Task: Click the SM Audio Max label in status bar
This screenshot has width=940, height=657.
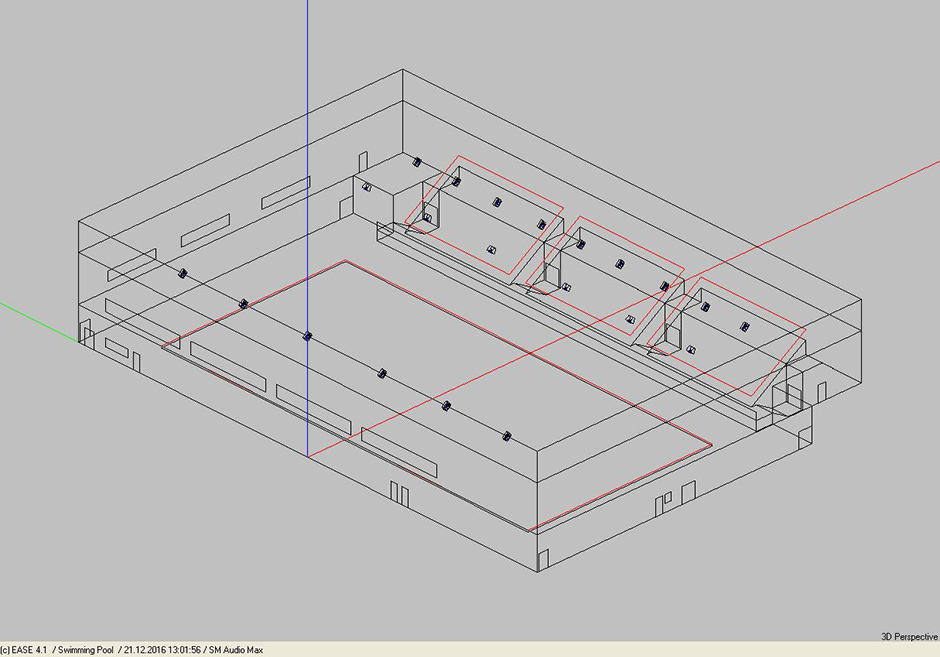Action: [x=236, y=650]
